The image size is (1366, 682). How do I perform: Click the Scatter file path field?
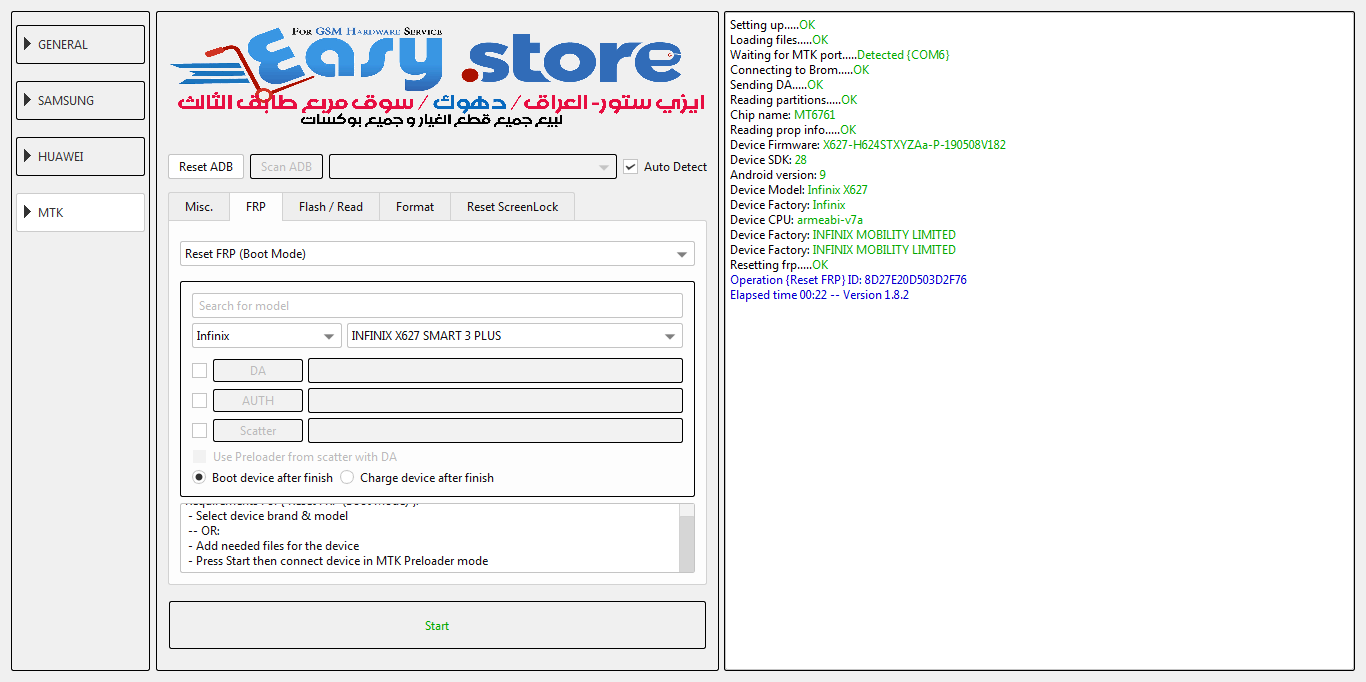[495, 431]
